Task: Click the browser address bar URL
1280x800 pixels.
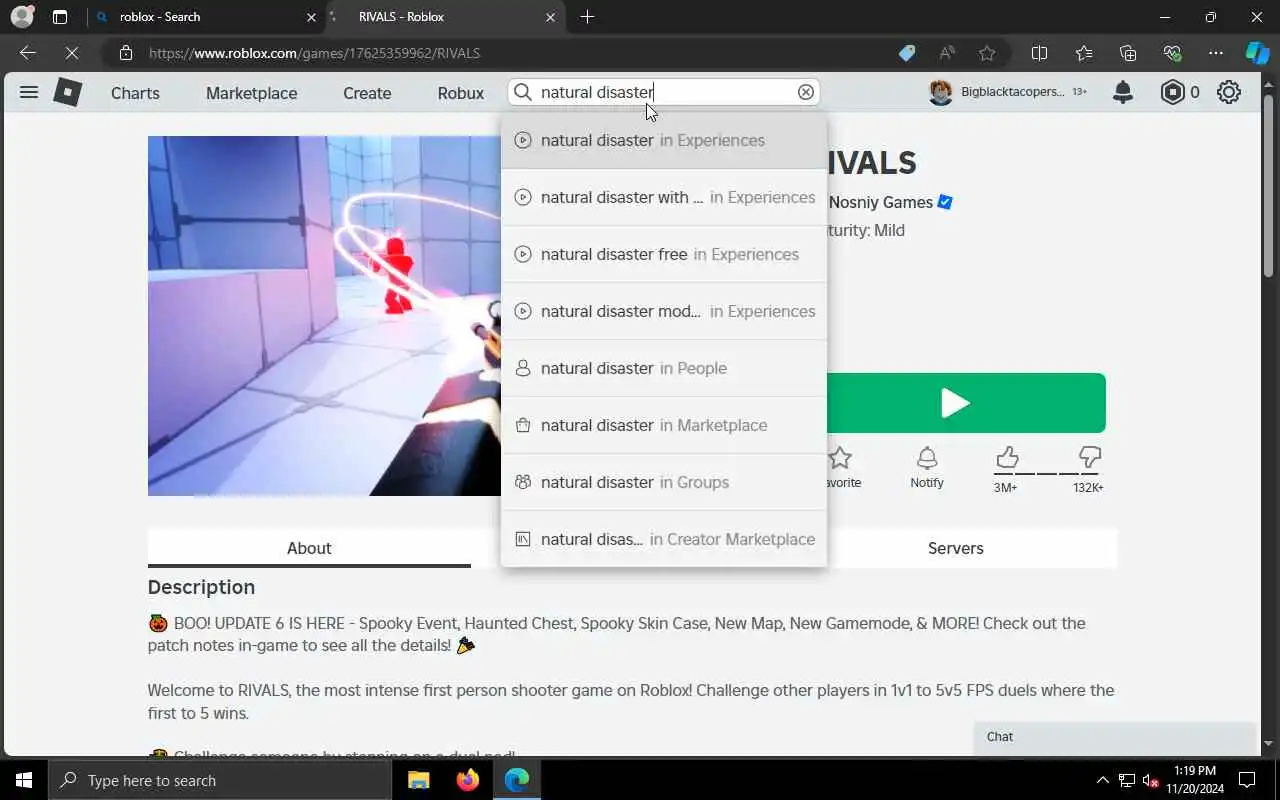Action: pyautogui.click(x=315, y=53)
